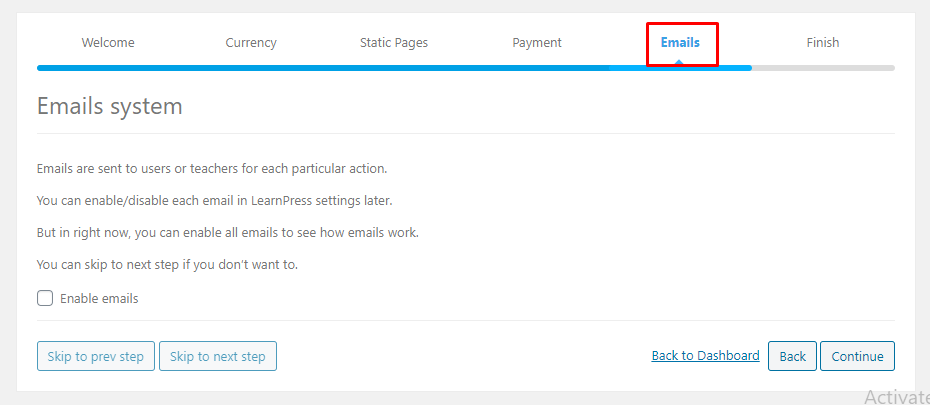Tick the Enable emails checkbox
930x405 pixels.
click(45, 298)
